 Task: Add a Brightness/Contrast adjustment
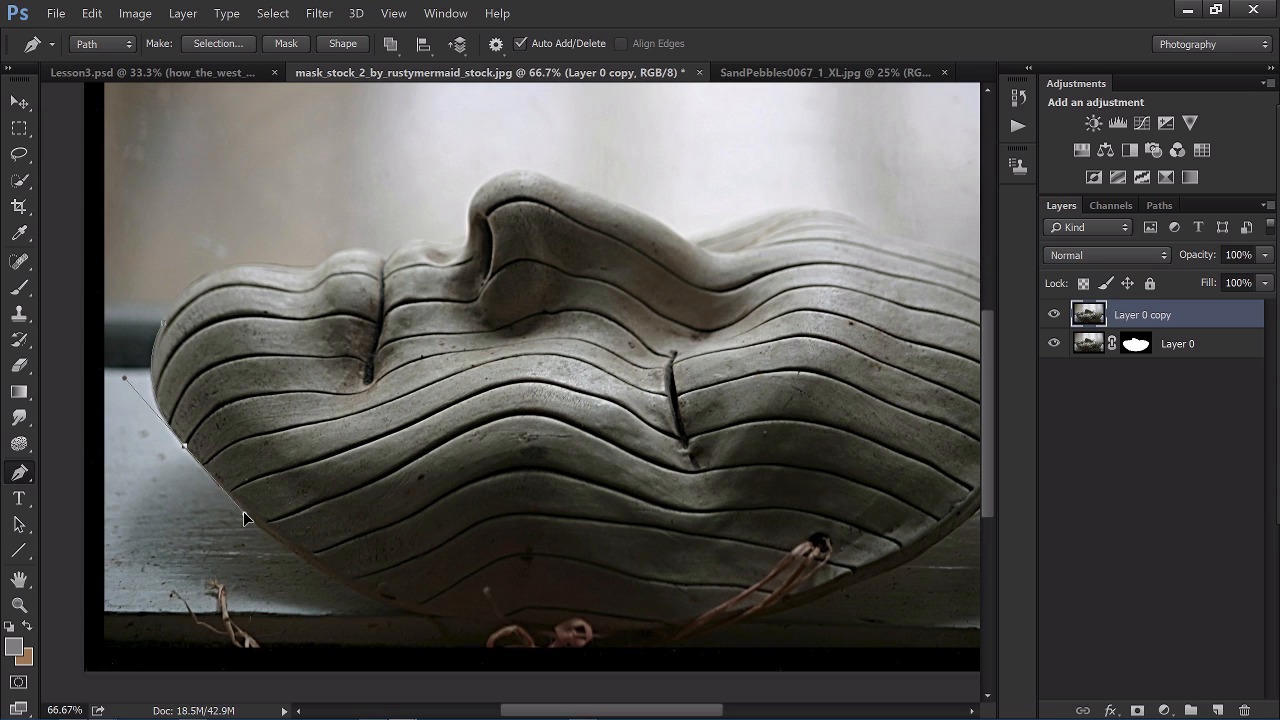(x=1093, y=123)
